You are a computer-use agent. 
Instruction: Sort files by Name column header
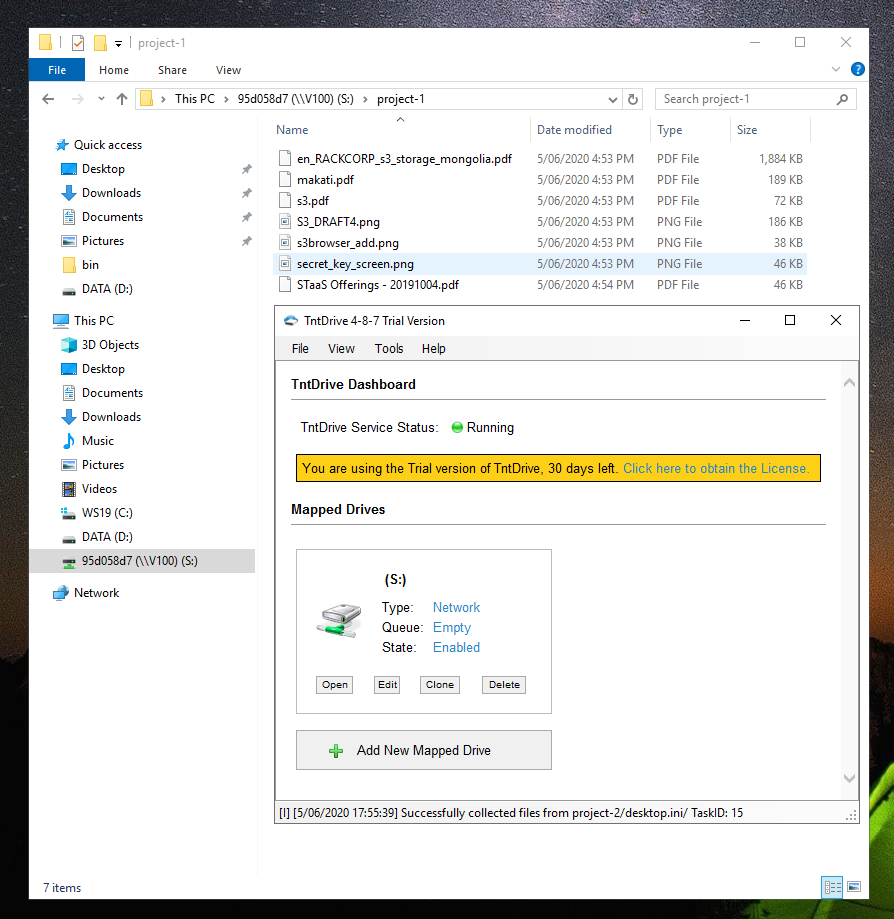point(402,130)
